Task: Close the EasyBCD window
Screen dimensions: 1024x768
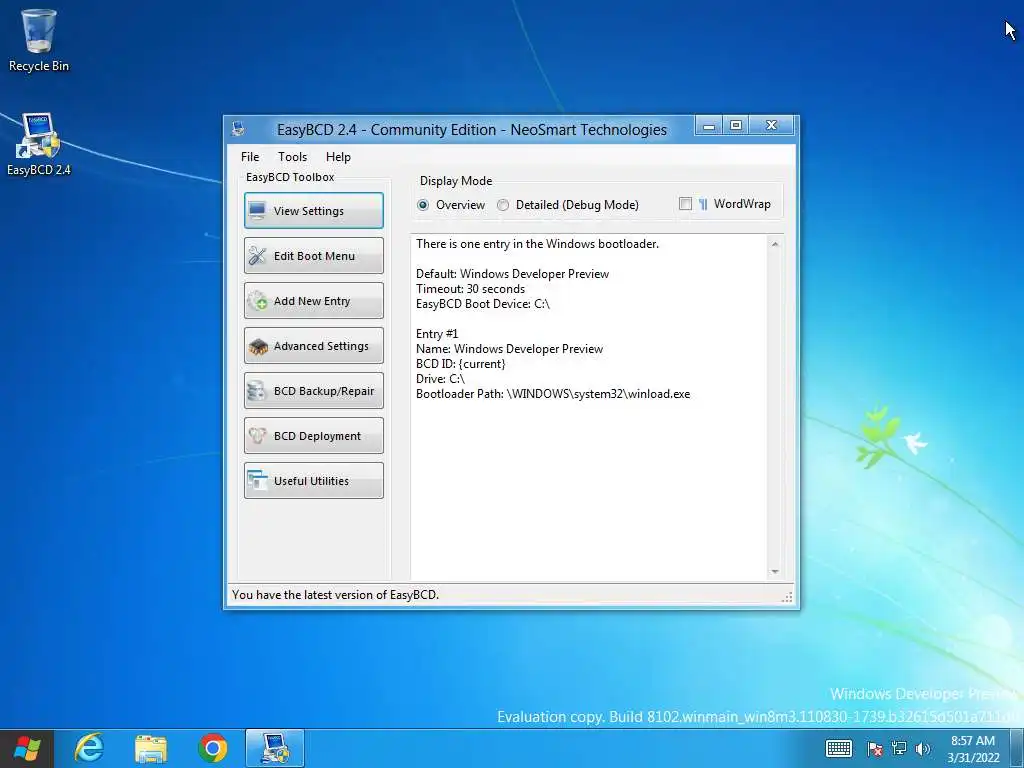Action: (771, 125)
